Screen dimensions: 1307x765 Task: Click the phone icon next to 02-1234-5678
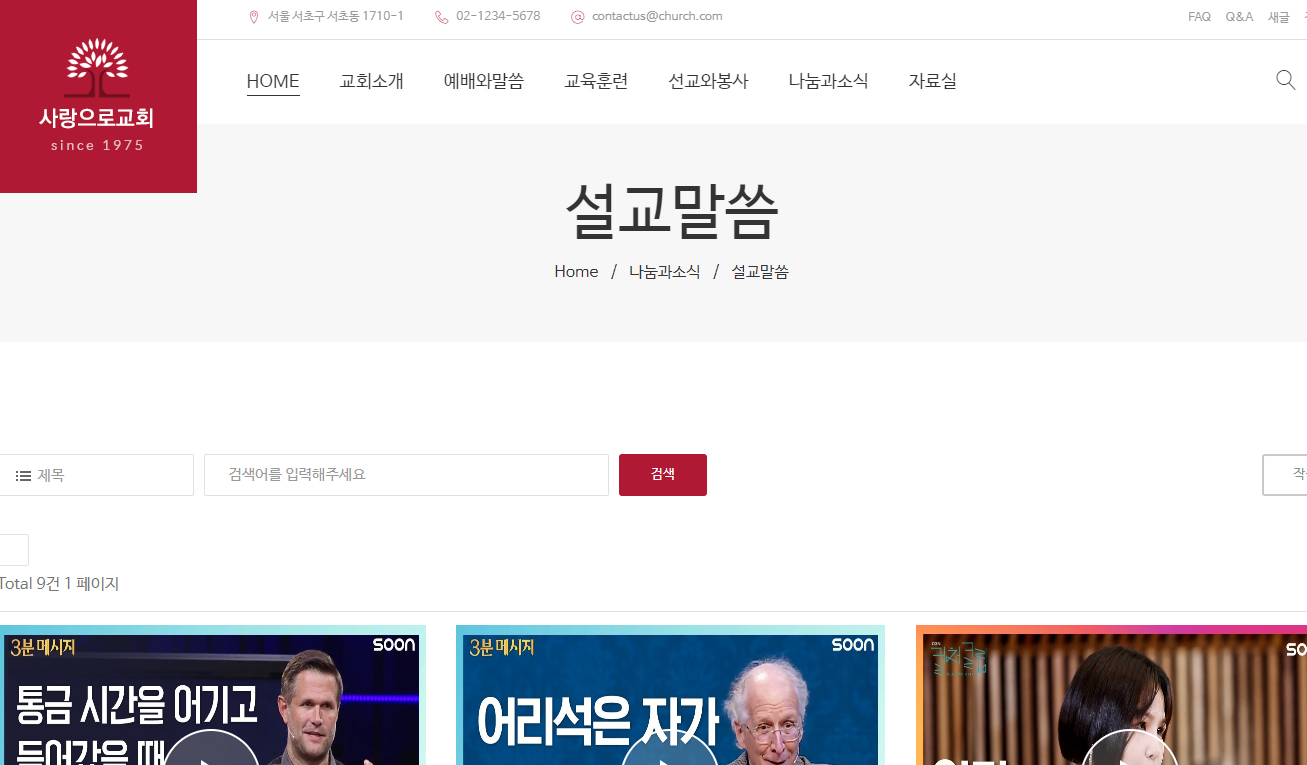click(440, 16)
